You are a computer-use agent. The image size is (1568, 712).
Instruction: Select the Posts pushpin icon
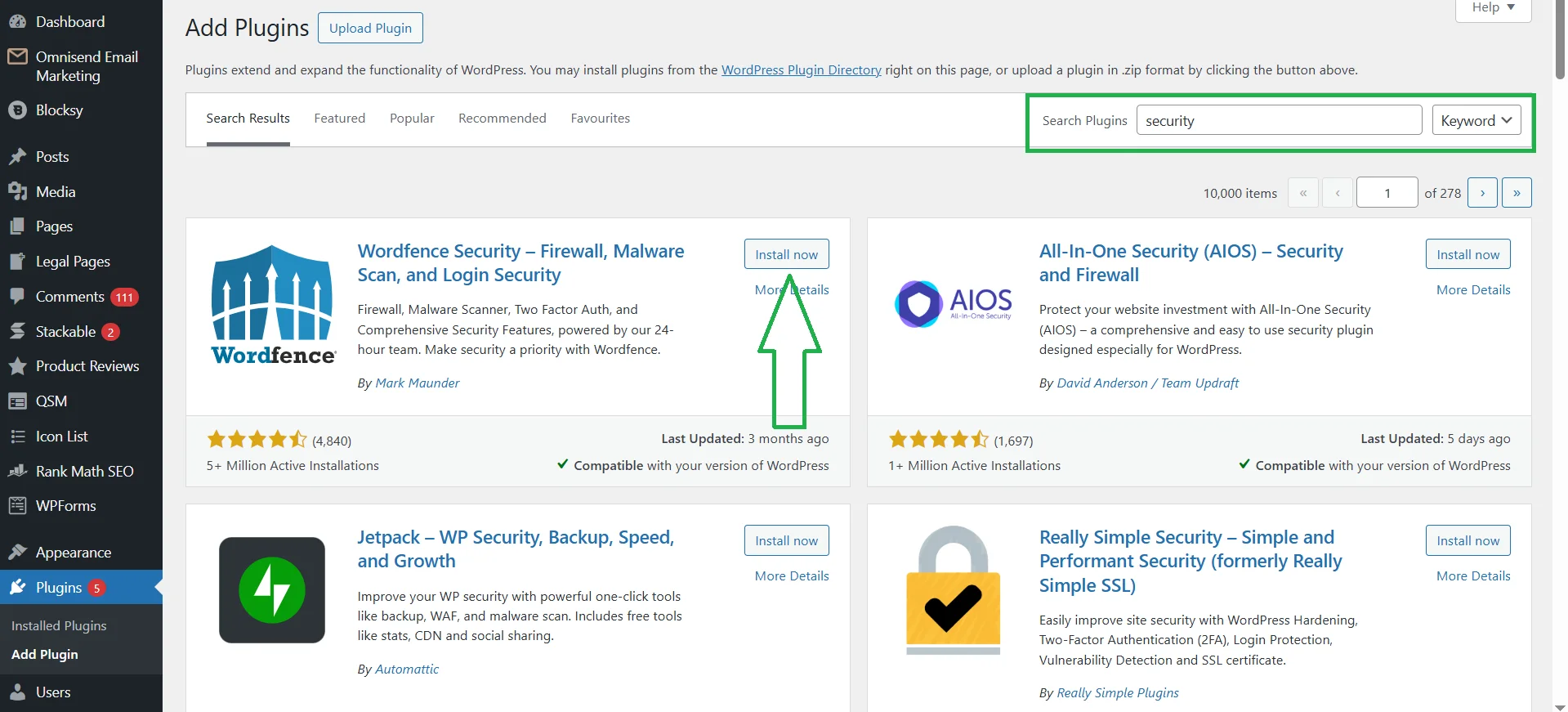[x=17, y=157]
